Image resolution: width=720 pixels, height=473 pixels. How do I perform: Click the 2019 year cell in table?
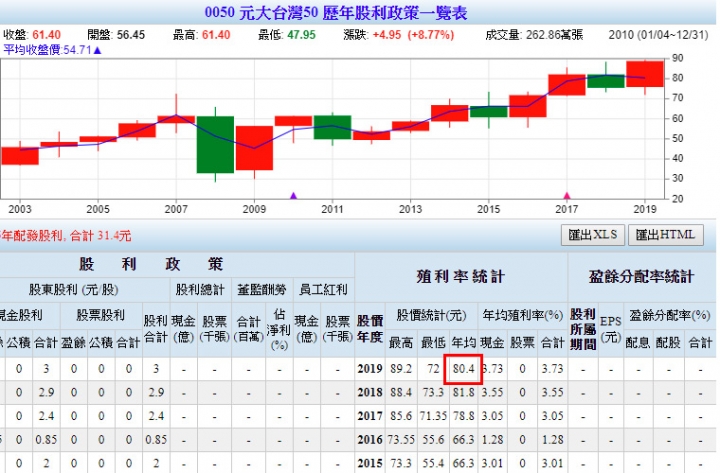[x=370, y=369]
